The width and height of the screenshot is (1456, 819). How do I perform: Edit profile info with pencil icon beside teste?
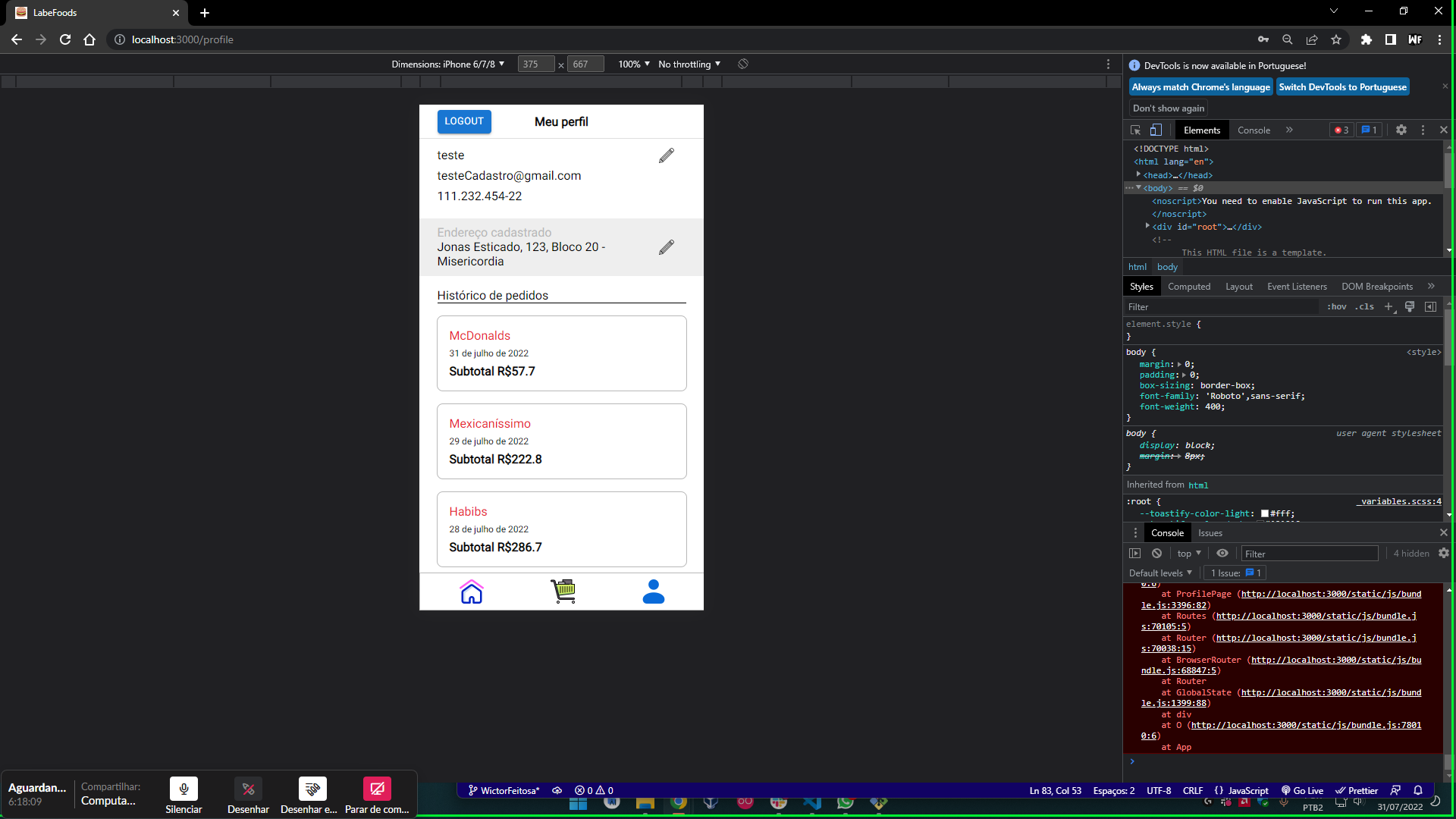click(666, 155)
